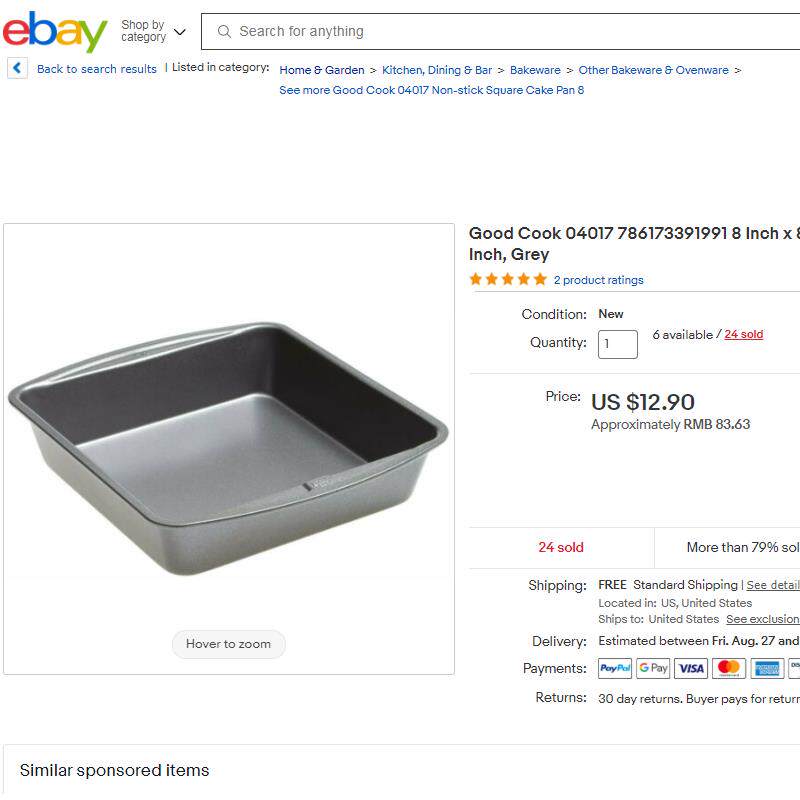Click Back to search results link
Viewport: 800px width, 800px height.
[x=97, y=69]
